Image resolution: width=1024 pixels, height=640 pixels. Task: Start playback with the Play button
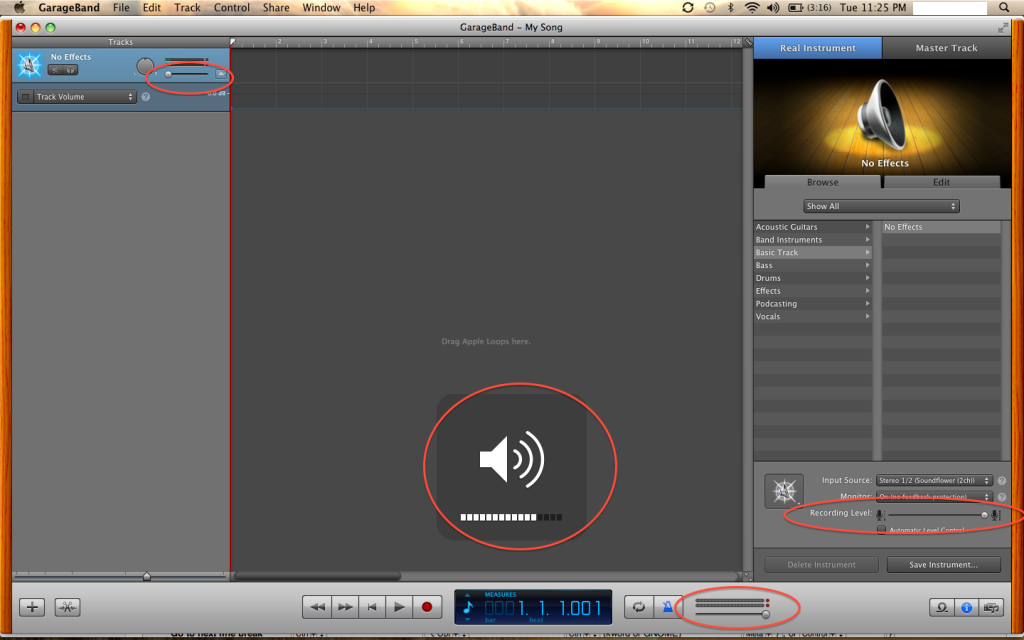[399, 607]
